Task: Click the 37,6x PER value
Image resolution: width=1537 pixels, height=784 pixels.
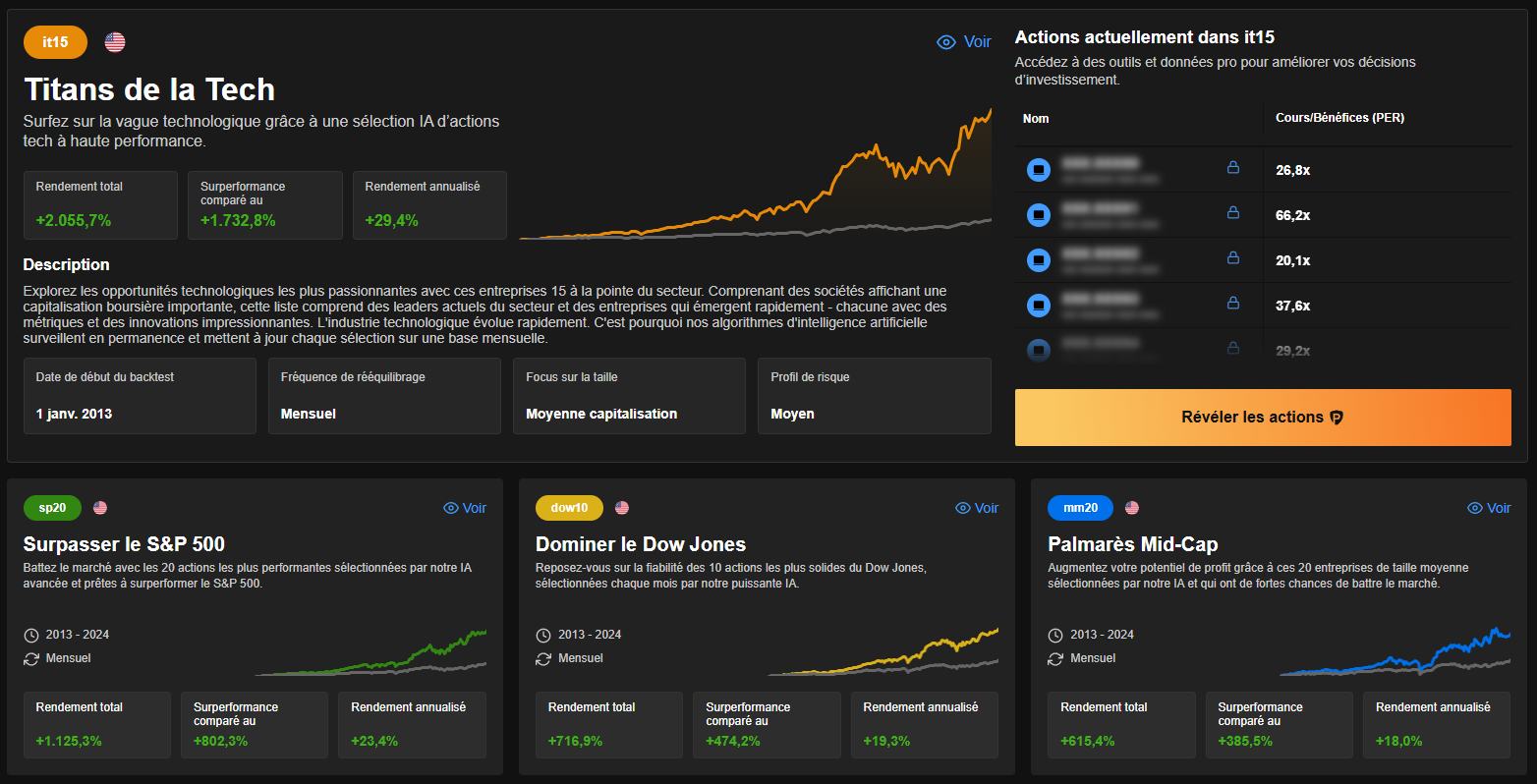Action: [1293, 306]
